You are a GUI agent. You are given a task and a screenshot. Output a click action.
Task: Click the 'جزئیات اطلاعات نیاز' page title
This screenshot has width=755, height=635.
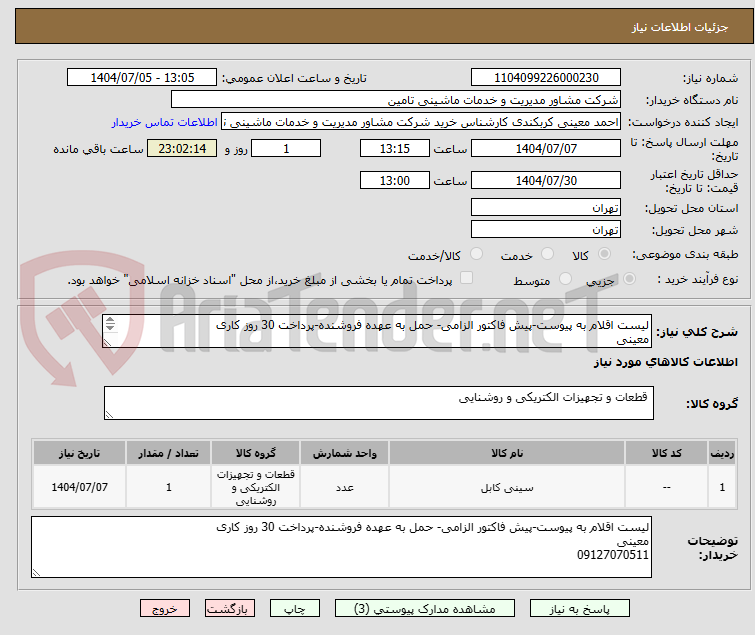click(x=679, y=27)
